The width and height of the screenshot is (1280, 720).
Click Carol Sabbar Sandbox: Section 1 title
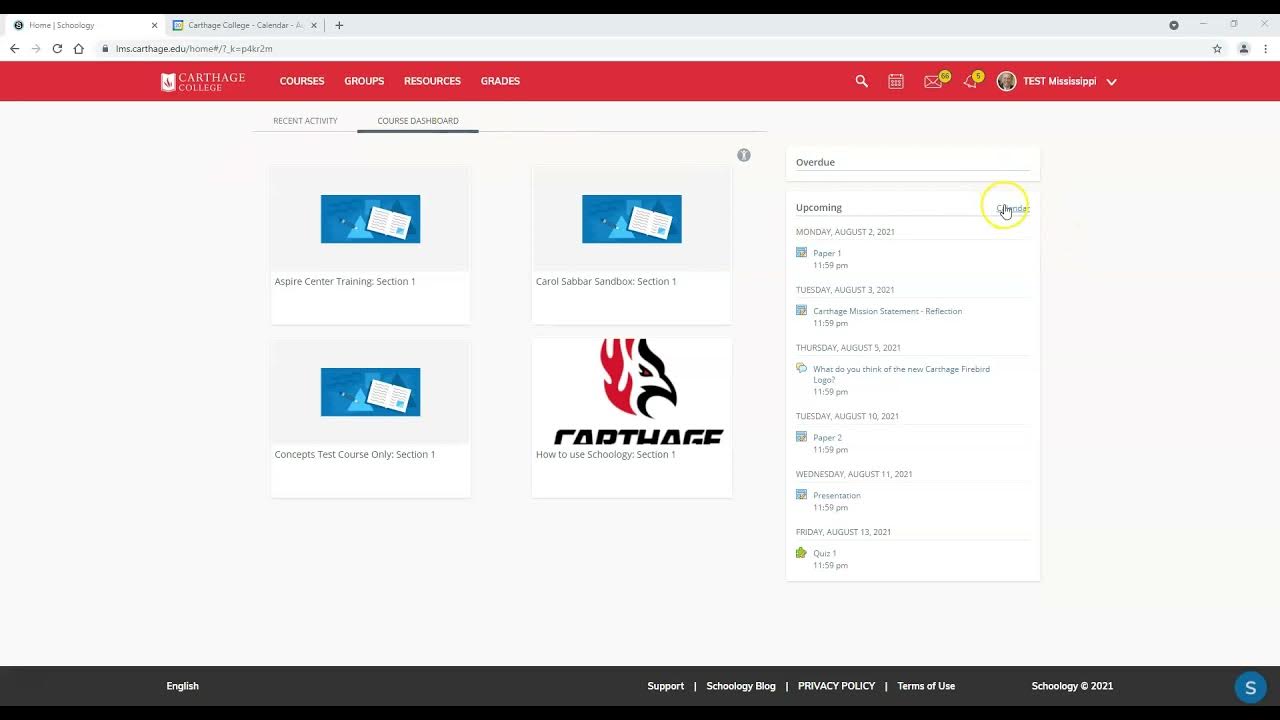click(606, 281)
